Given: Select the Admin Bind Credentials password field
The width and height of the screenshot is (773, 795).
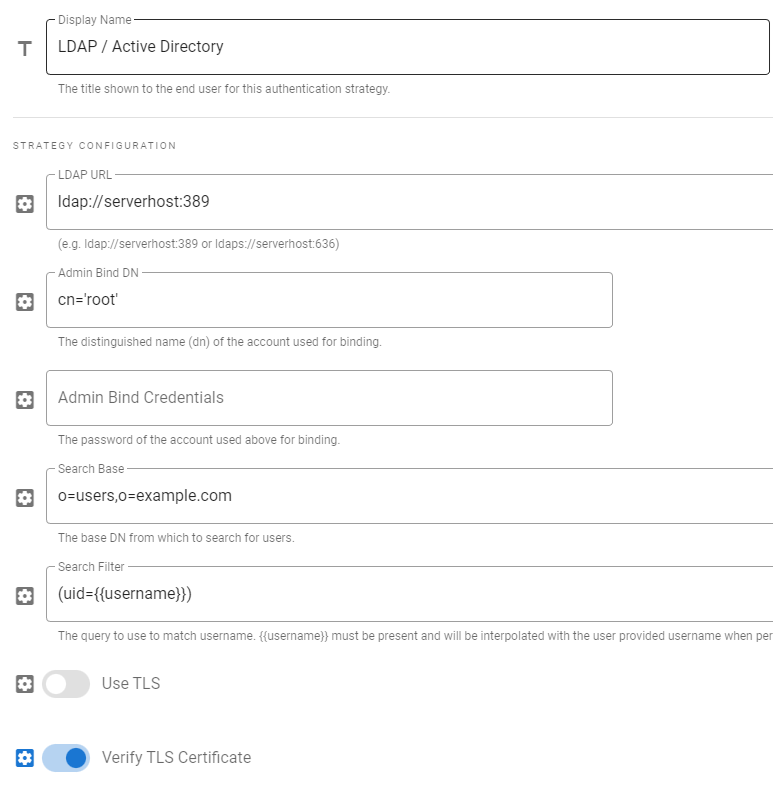Looking at the screenshot, I should pos(330,398).
